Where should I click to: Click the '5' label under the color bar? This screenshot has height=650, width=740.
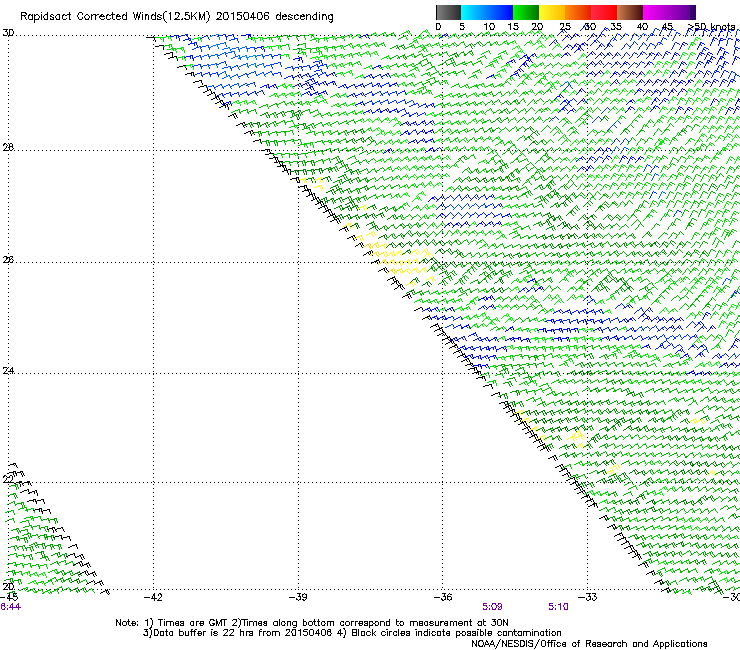coord(462,27)
